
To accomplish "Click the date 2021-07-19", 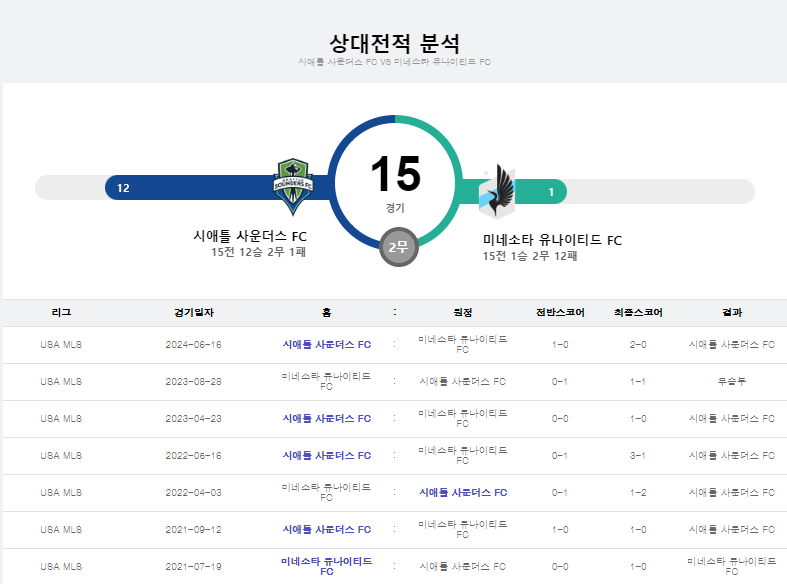I will tap(193, 566).
